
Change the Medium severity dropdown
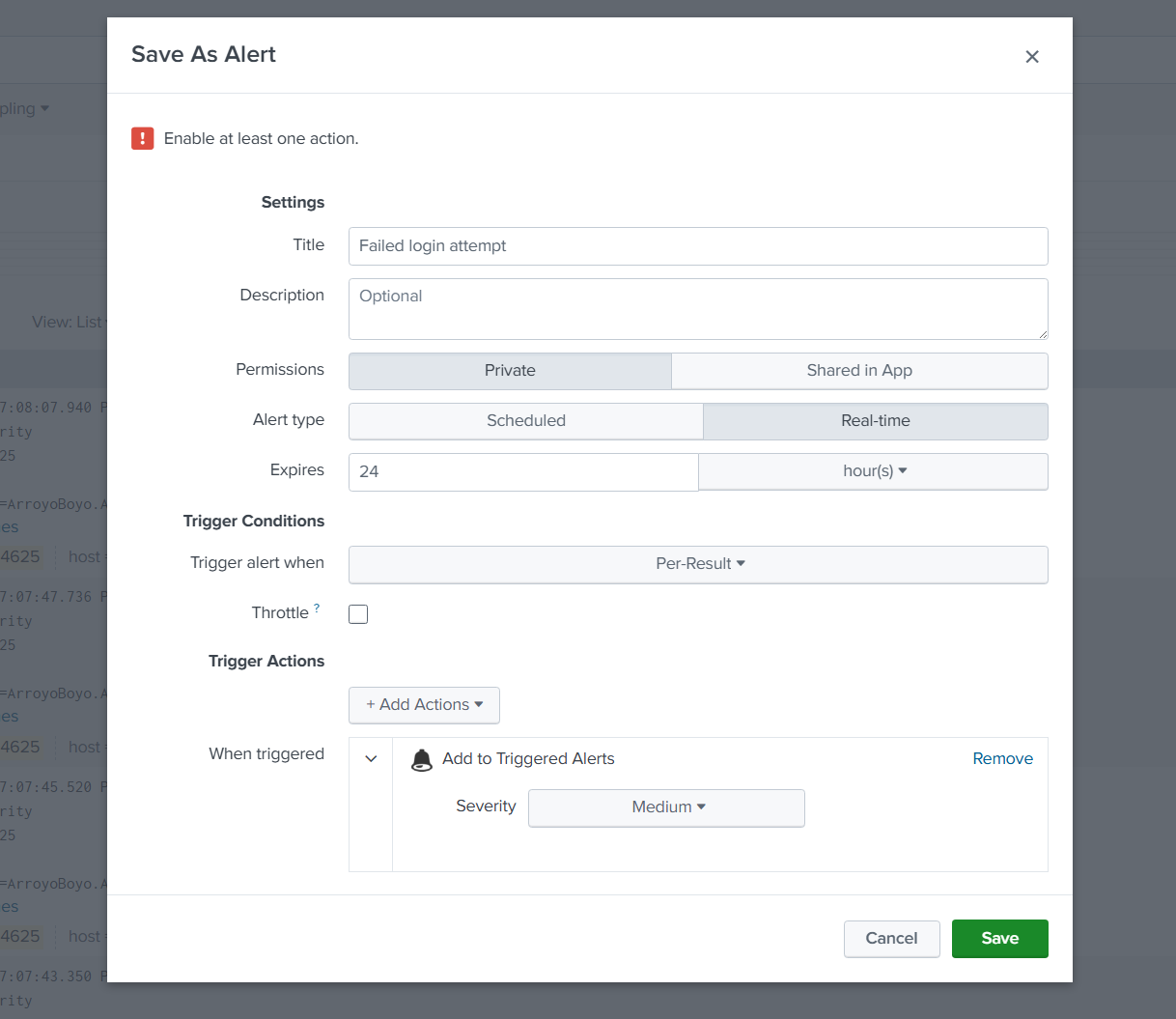coord(666,807)
